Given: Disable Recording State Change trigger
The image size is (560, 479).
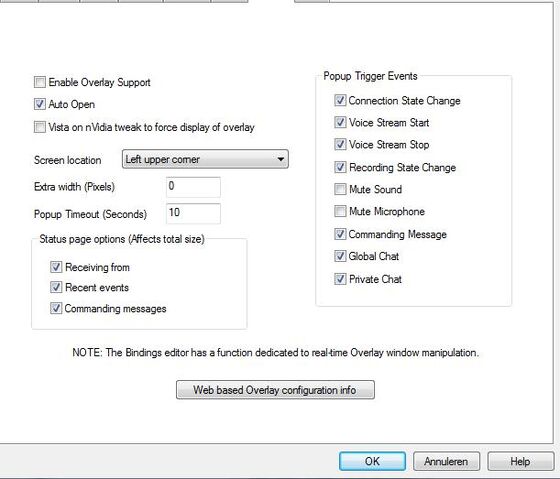Looking at the screenshot, I should tap(340, 167).
